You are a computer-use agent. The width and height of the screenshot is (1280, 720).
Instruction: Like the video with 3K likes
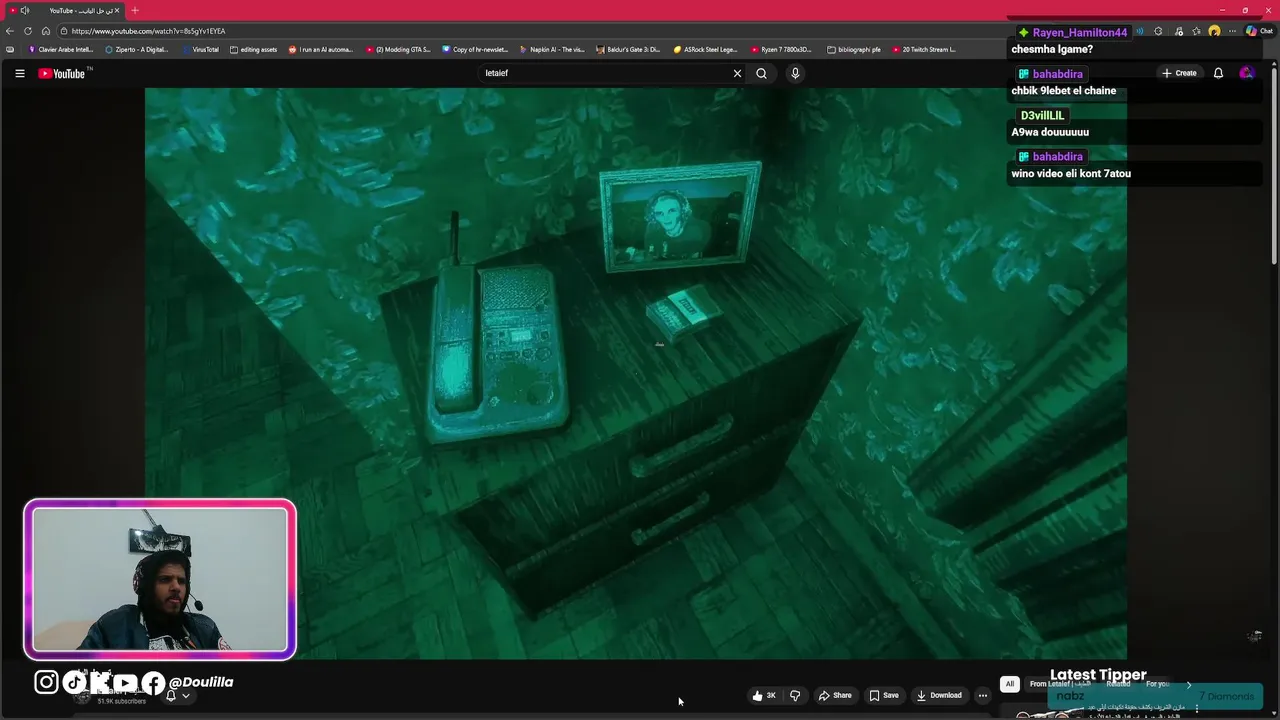click(x=765, y=695)
